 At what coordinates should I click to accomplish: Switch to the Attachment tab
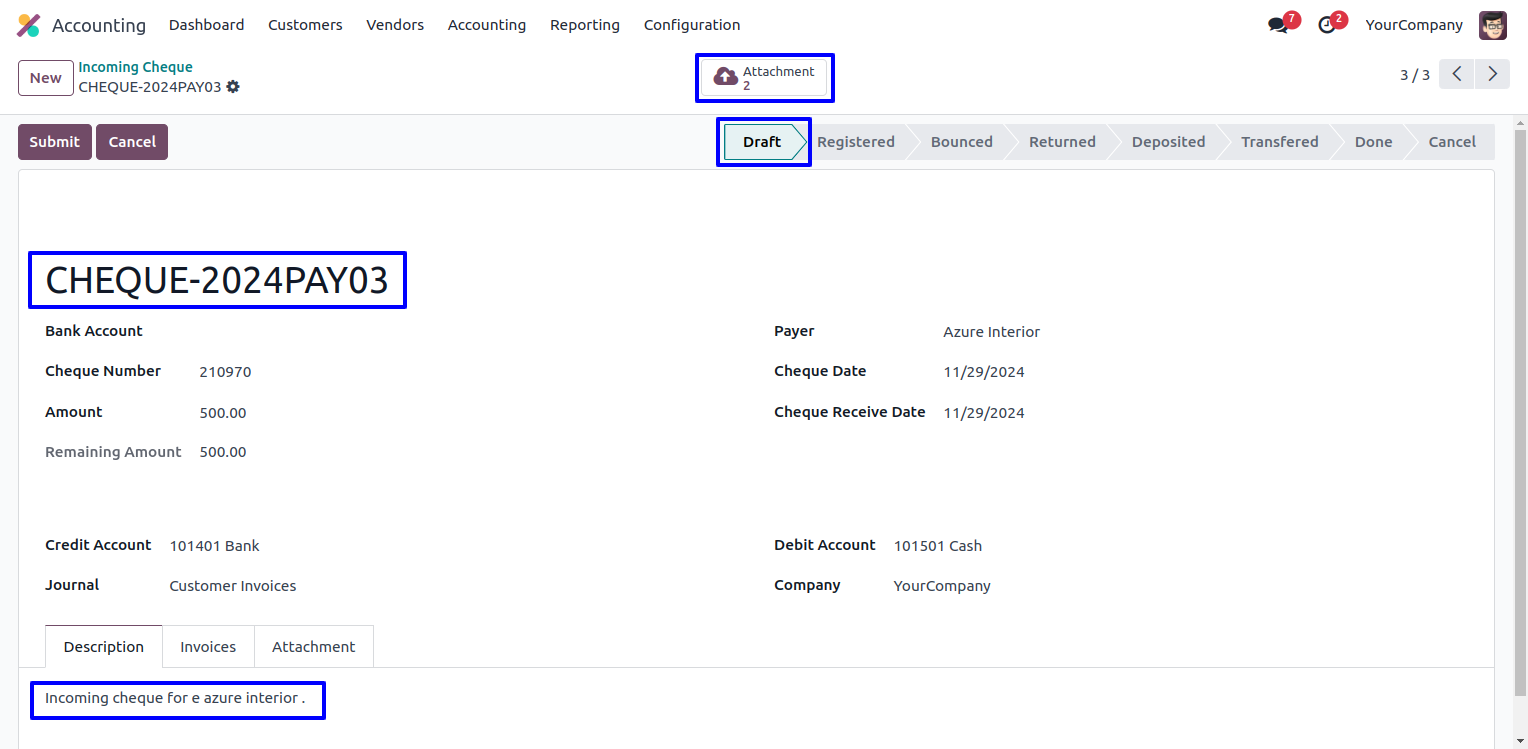313,647
